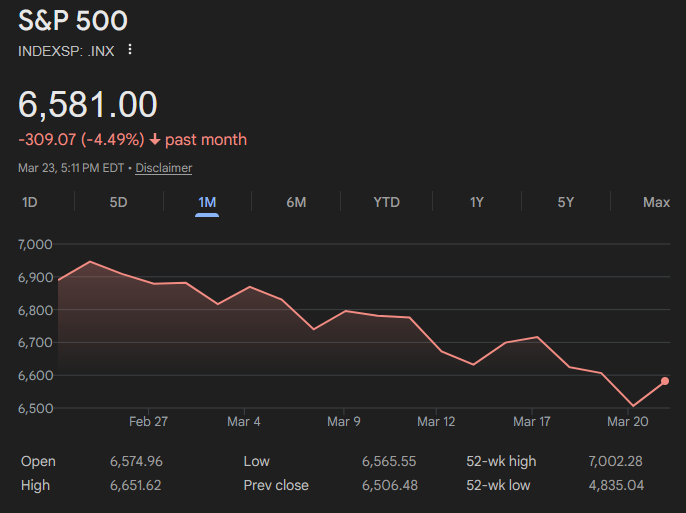
Task: Show the 6M chart range
Action: (296, 202)
